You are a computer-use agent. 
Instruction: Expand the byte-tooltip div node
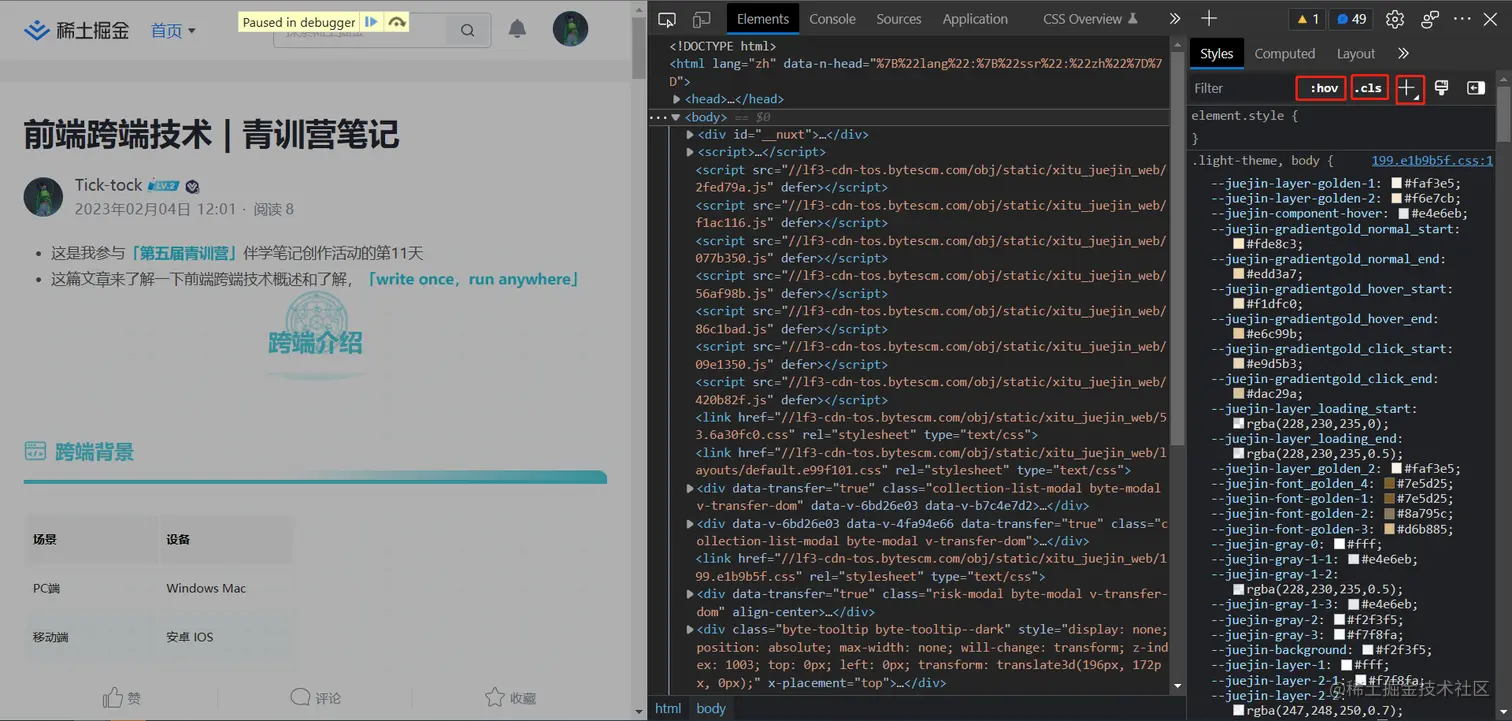(x=690, y=630)
